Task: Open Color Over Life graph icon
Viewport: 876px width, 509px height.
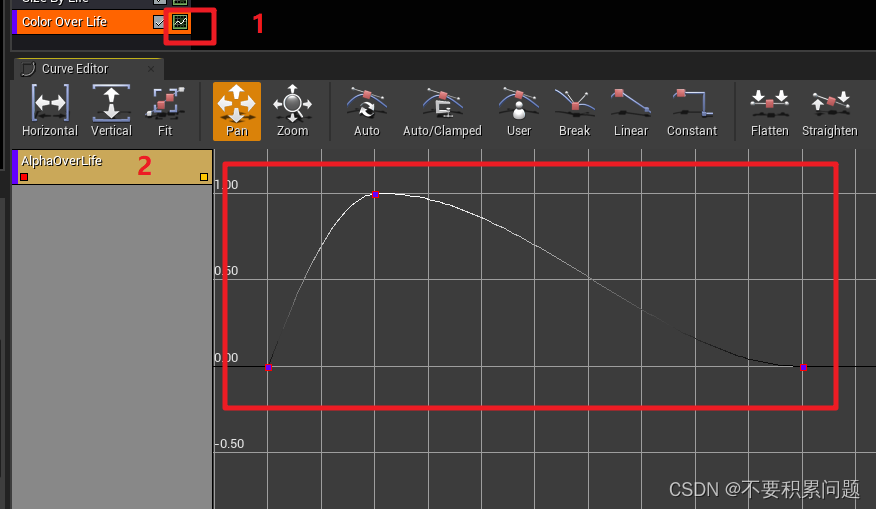Action: (180, 22)
